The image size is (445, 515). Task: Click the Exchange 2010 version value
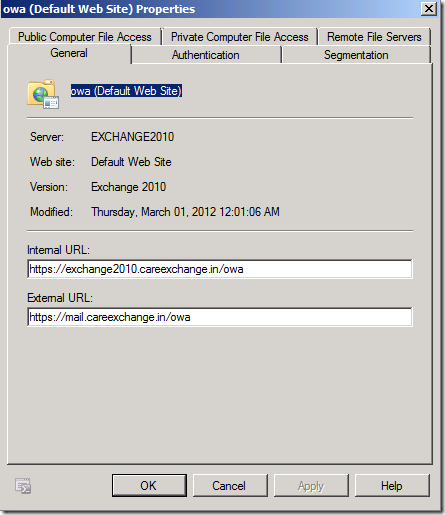tap(128, 187)
